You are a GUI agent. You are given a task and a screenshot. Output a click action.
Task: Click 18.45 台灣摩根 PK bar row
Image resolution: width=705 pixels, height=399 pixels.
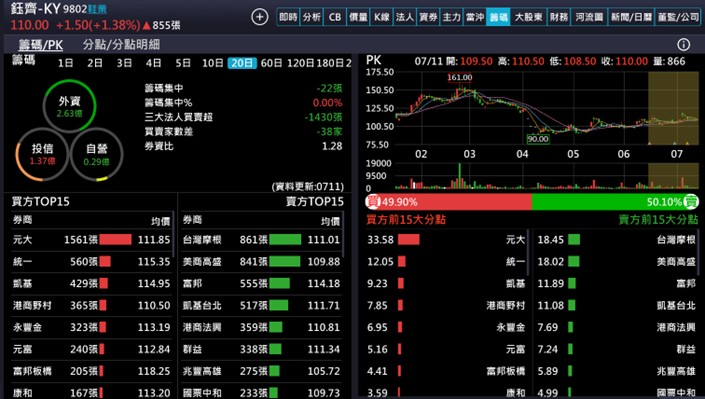pos(616,240)
